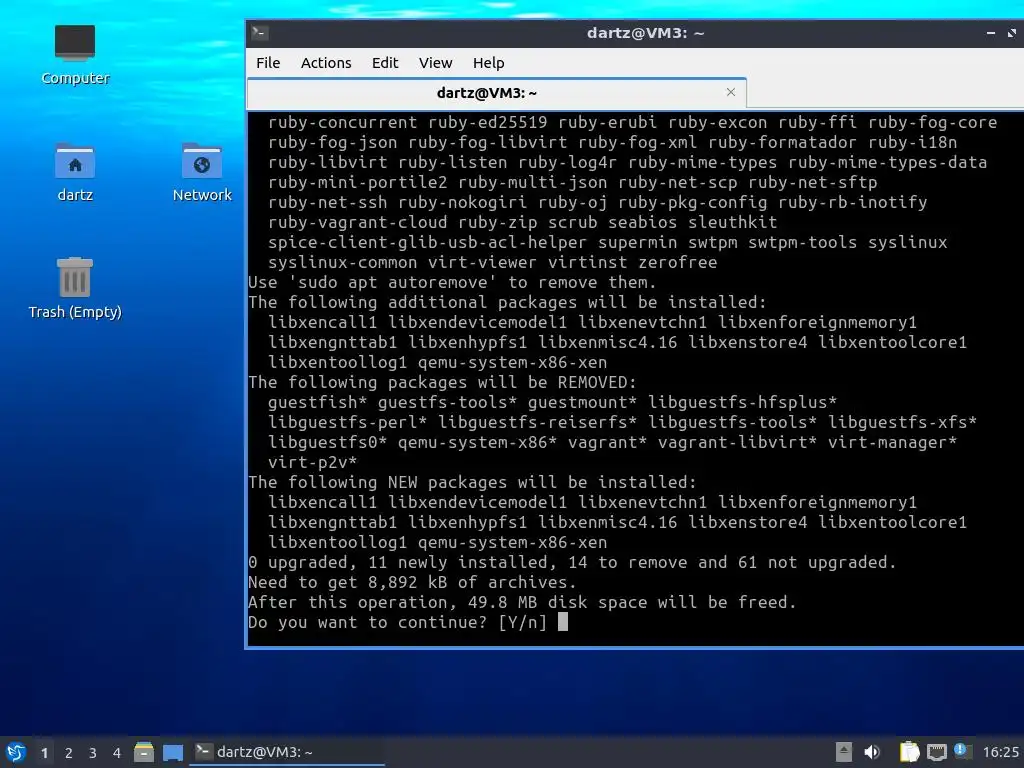
Task: Minimize the terminal window
Action: point(991,33)
